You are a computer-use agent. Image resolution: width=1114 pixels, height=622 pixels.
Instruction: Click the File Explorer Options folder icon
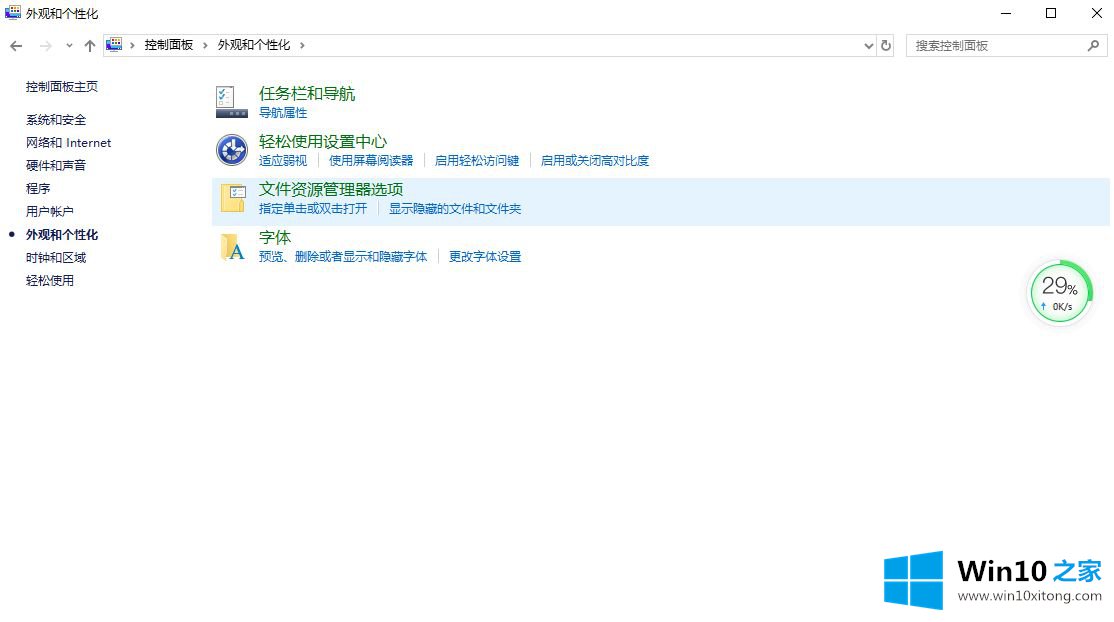[232, 198]
